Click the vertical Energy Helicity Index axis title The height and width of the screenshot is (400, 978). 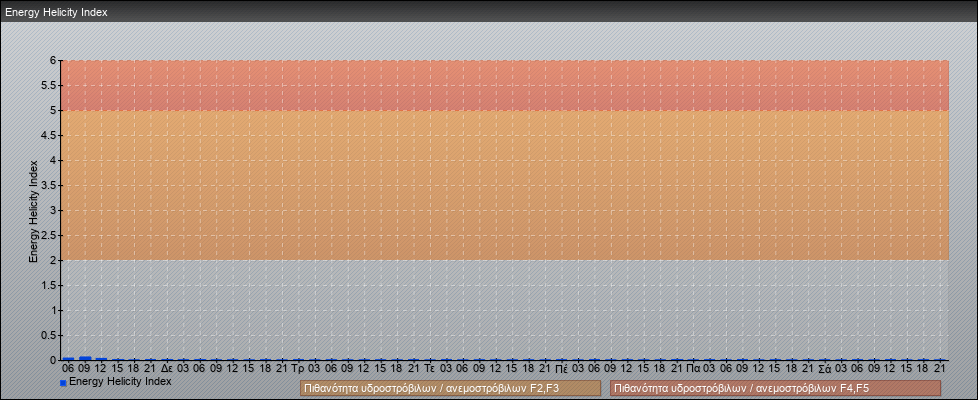tap(33, 210)
